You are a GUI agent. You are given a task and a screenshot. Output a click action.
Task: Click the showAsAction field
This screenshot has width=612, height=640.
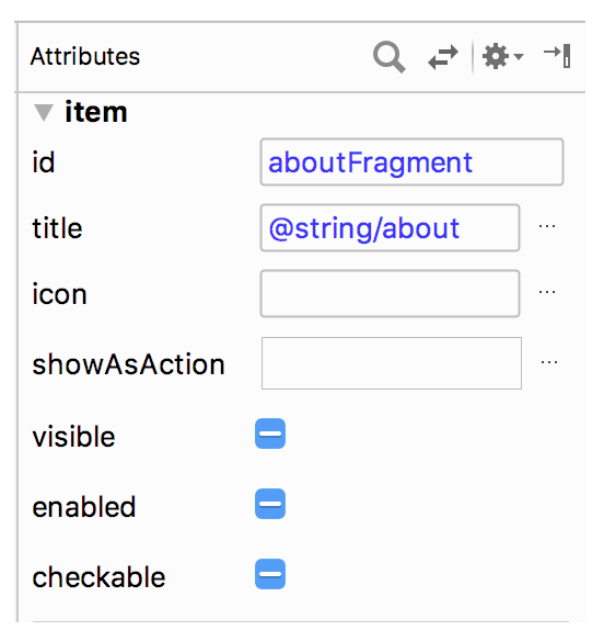point(391,363)
